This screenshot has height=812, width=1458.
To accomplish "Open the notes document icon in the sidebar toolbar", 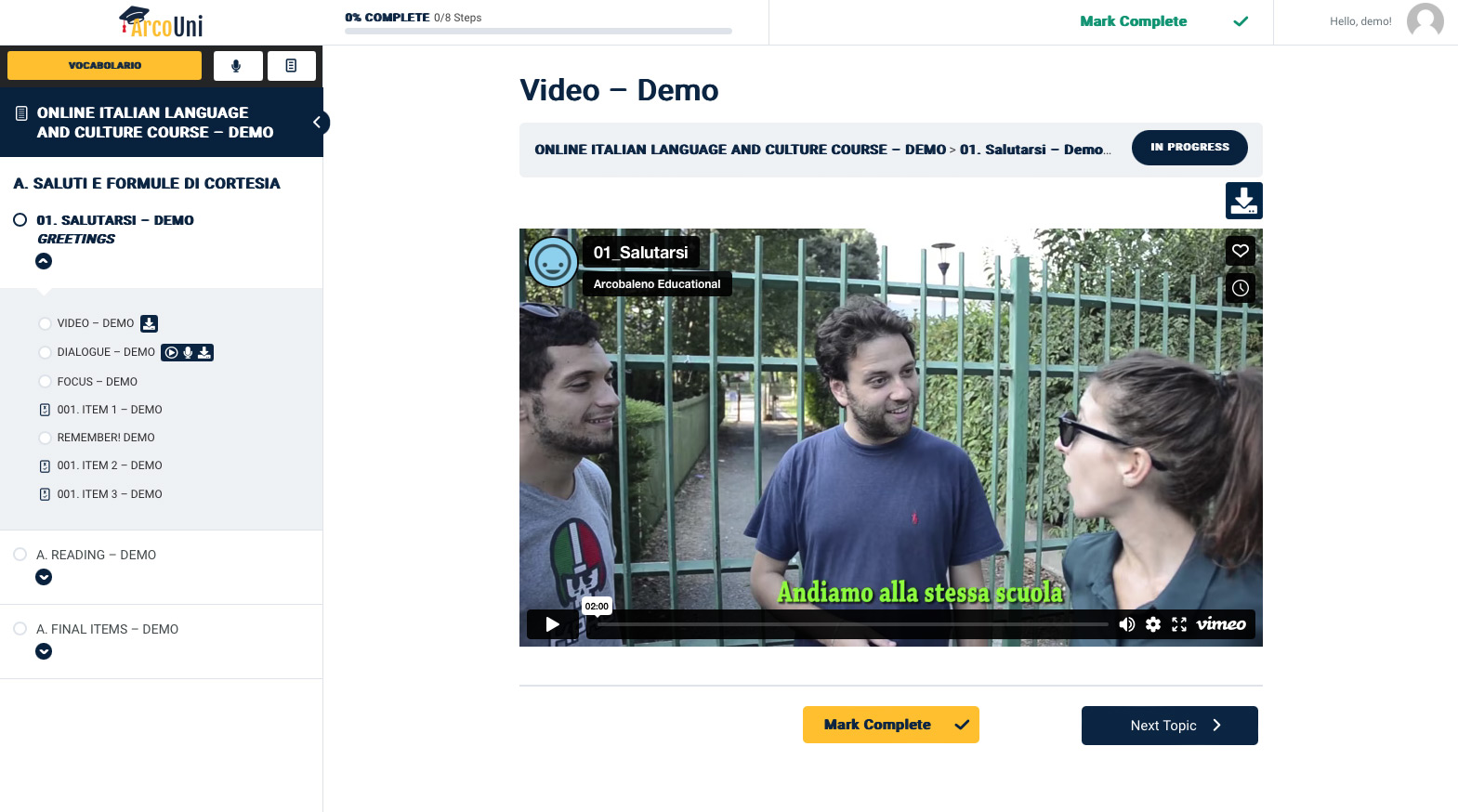I will (x=292, y=66).
